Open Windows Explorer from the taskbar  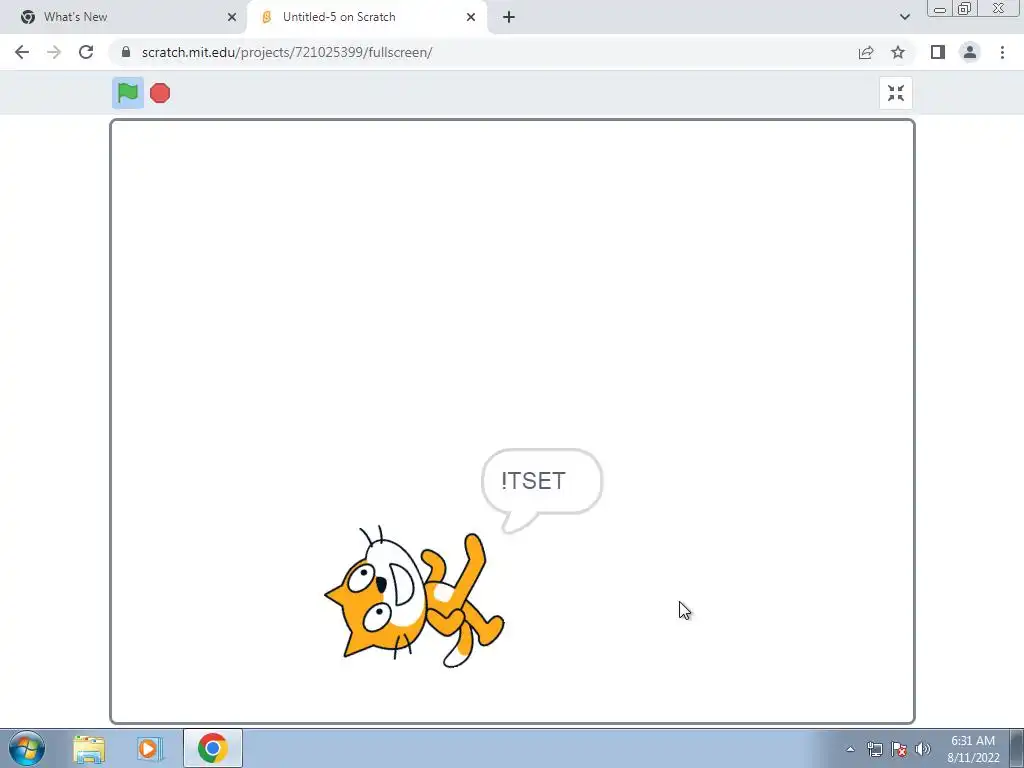point(89,749)
